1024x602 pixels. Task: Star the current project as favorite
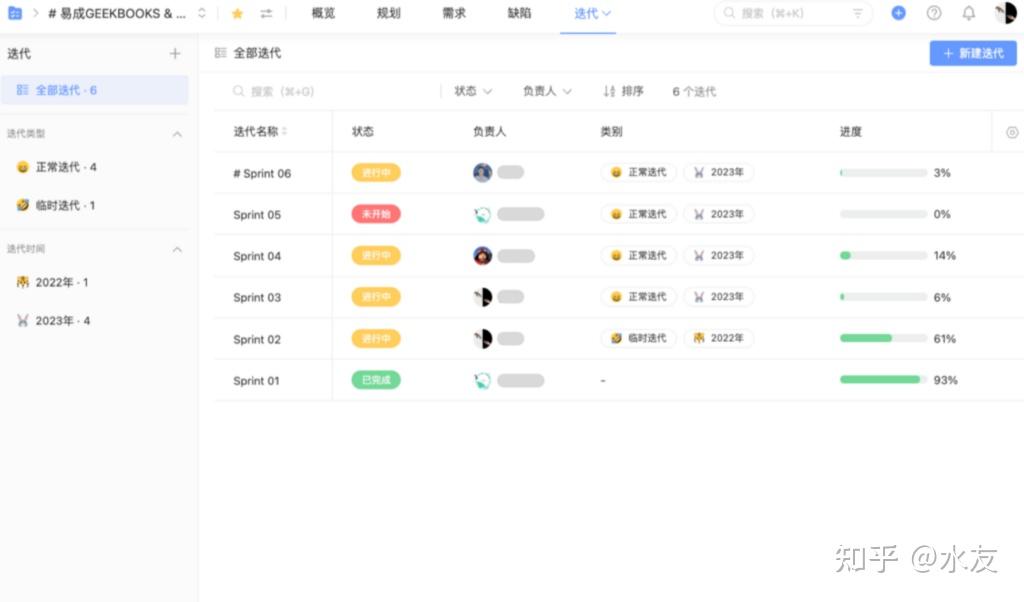point(236,13)
